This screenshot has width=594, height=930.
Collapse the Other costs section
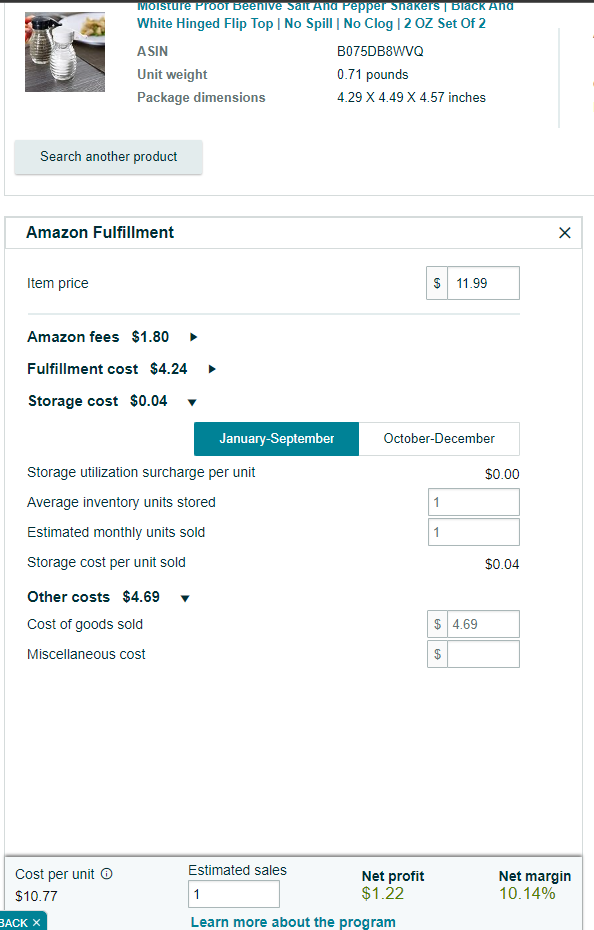click(185, 598)
